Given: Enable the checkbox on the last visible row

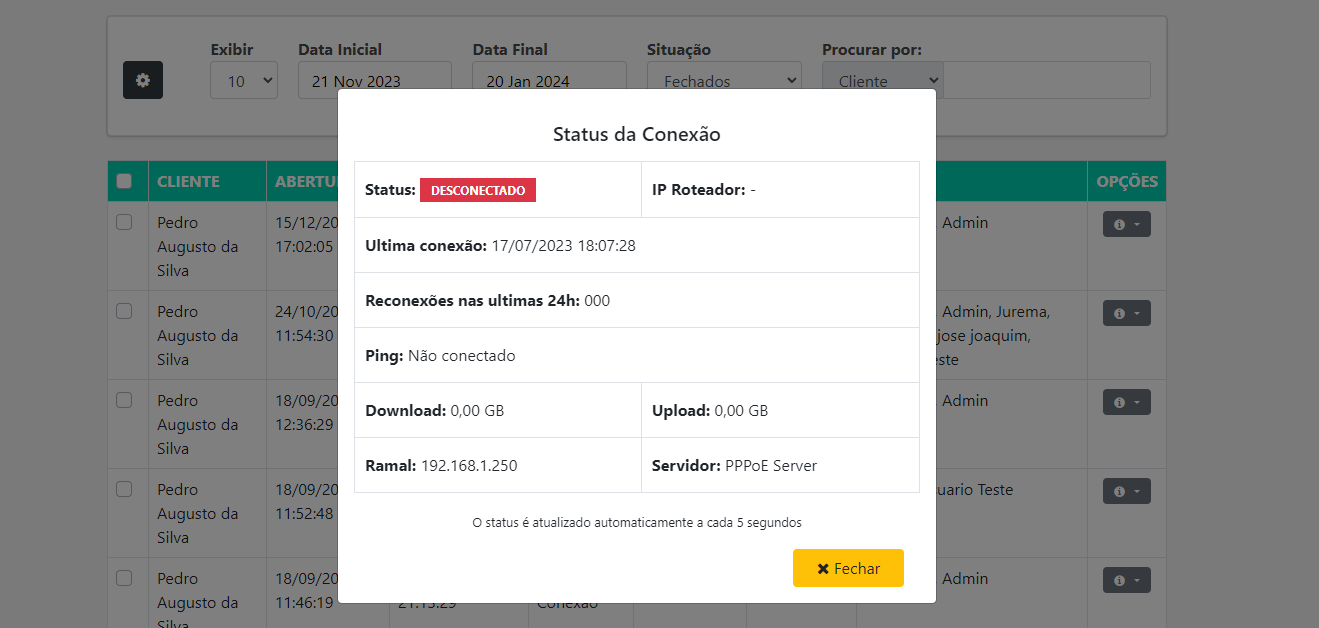Looking at the screenshot, I should pyautogui.click(x=125, y=578).
